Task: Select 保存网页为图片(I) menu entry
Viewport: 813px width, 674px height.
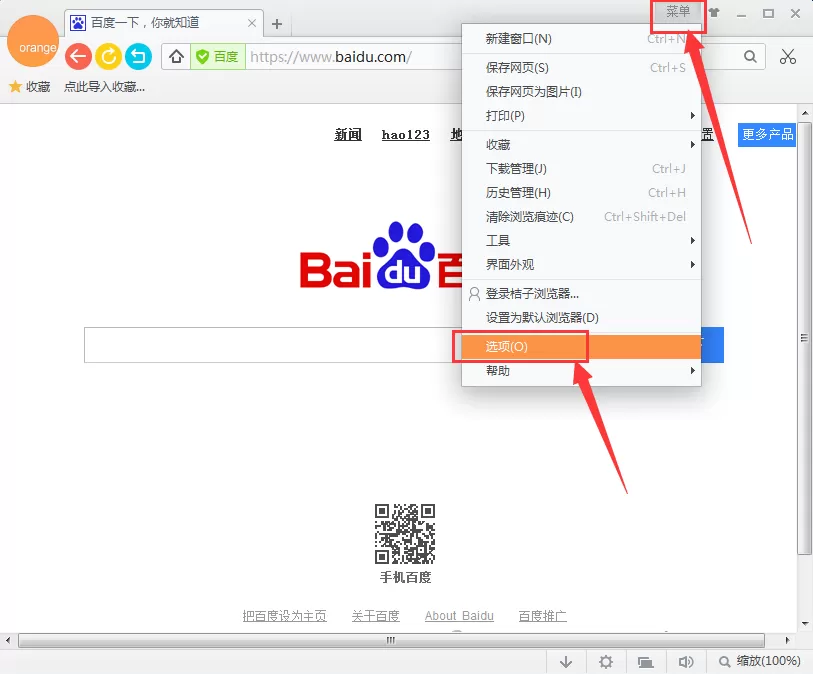Action: (581, 92)
